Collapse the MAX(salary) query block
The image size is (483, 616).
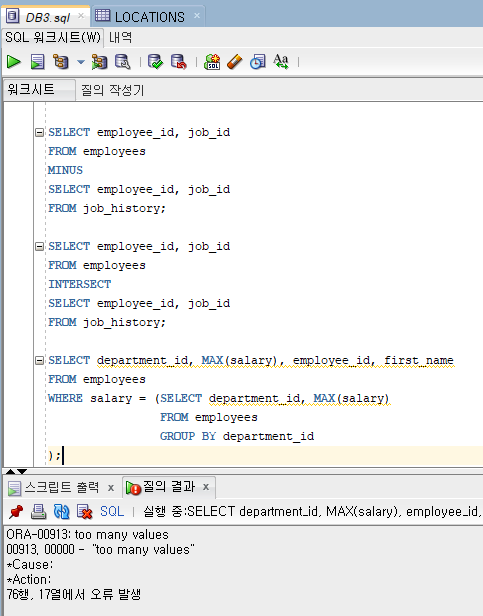click(x=39, y=360)
